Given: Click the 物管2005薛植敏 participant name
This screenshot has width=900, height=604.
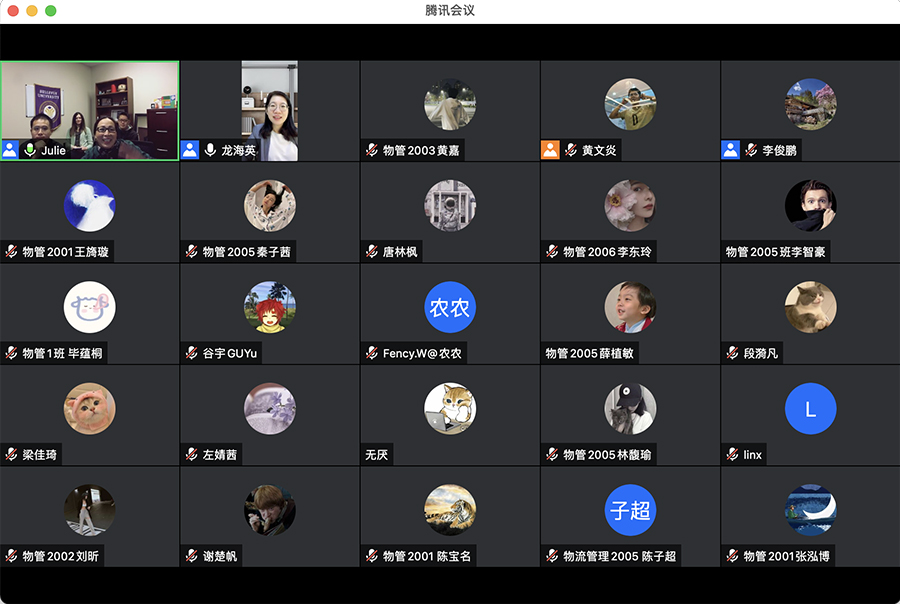Looking at the screenshot, I should coord(590,353).
